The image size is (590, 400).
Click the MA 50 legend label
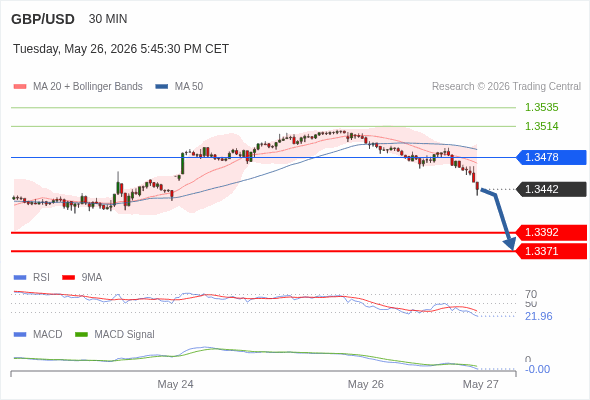tap(189, 87)
